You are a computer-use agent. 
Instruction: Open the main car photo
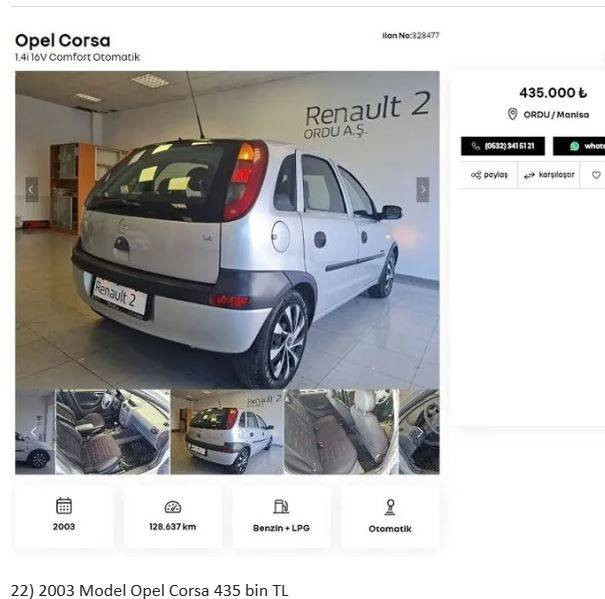click(x=227, y=230)
